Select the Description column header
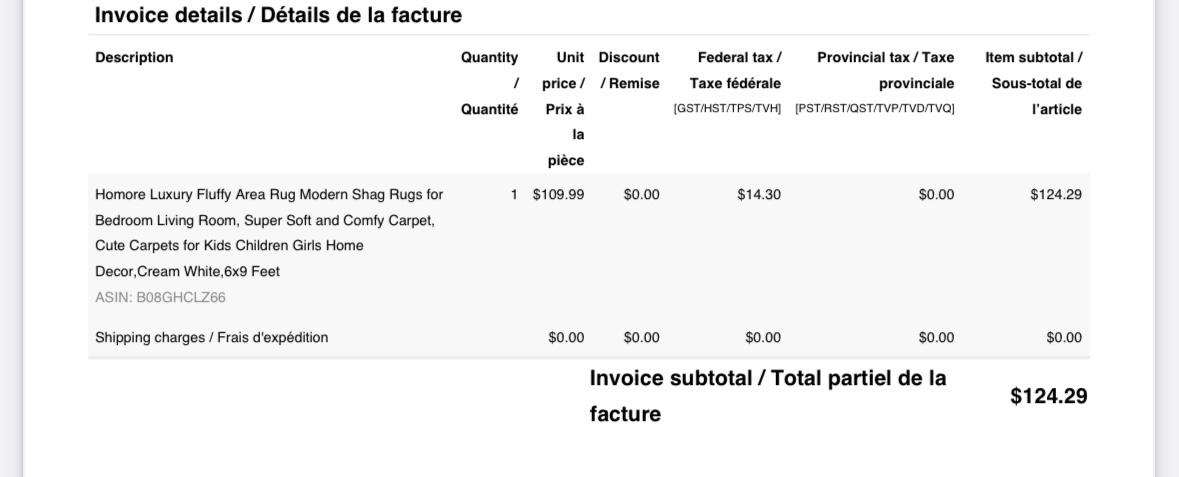The height and width of the screenshot is (477, 1179). (135, 58)
